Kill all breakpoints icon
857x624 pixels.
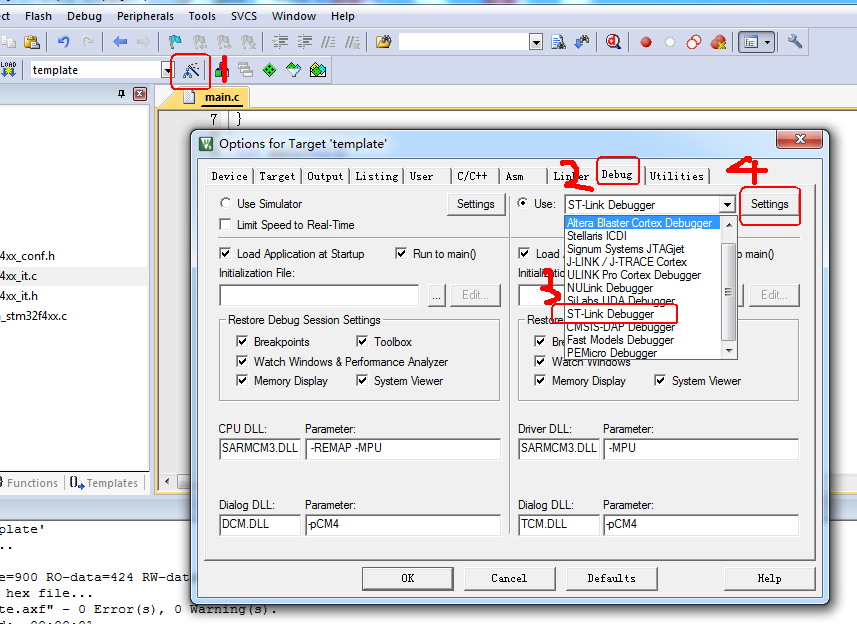tap(718, 42)
